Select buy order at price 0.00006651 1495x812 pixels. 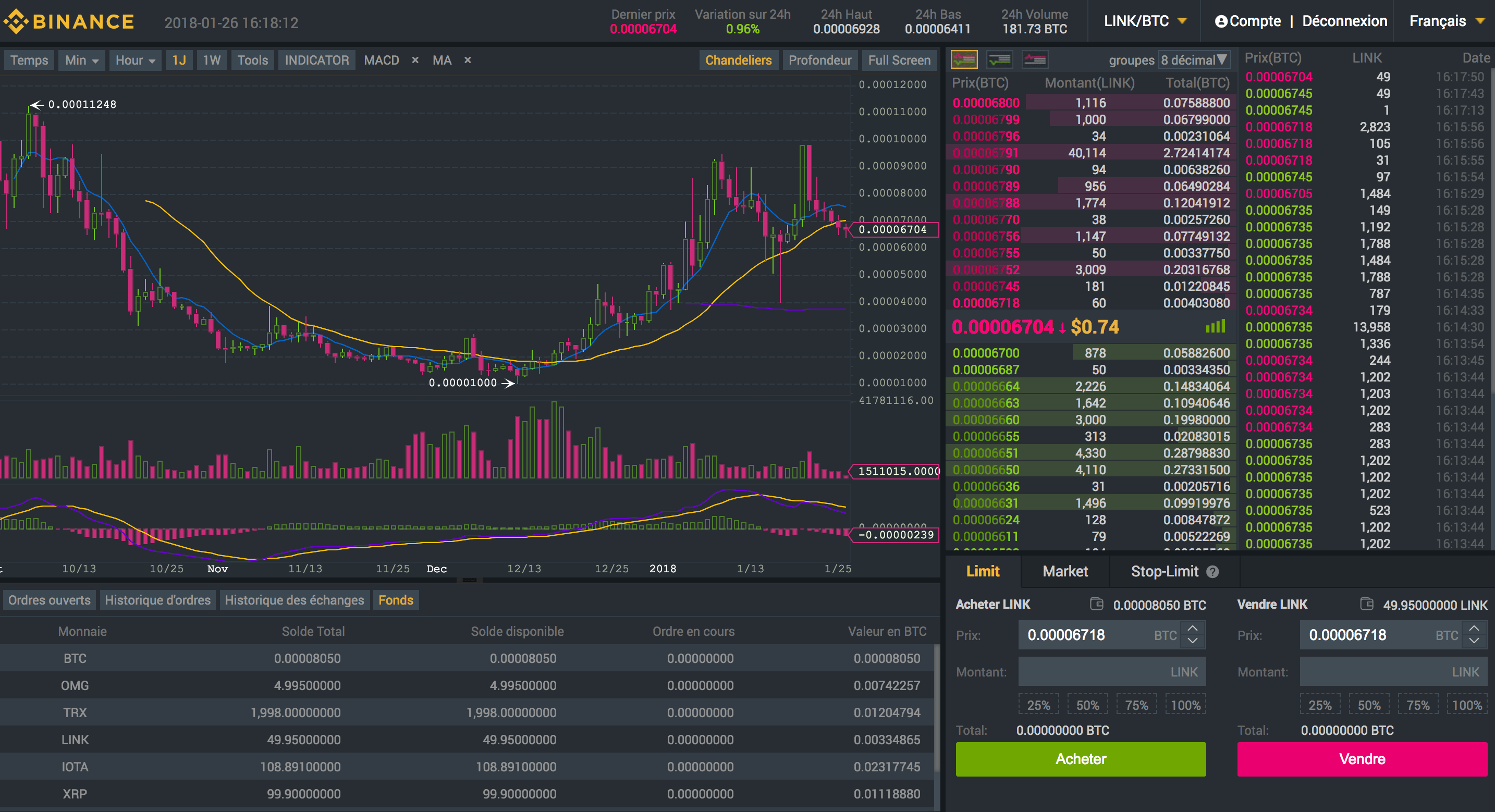tap(1091, 453)
